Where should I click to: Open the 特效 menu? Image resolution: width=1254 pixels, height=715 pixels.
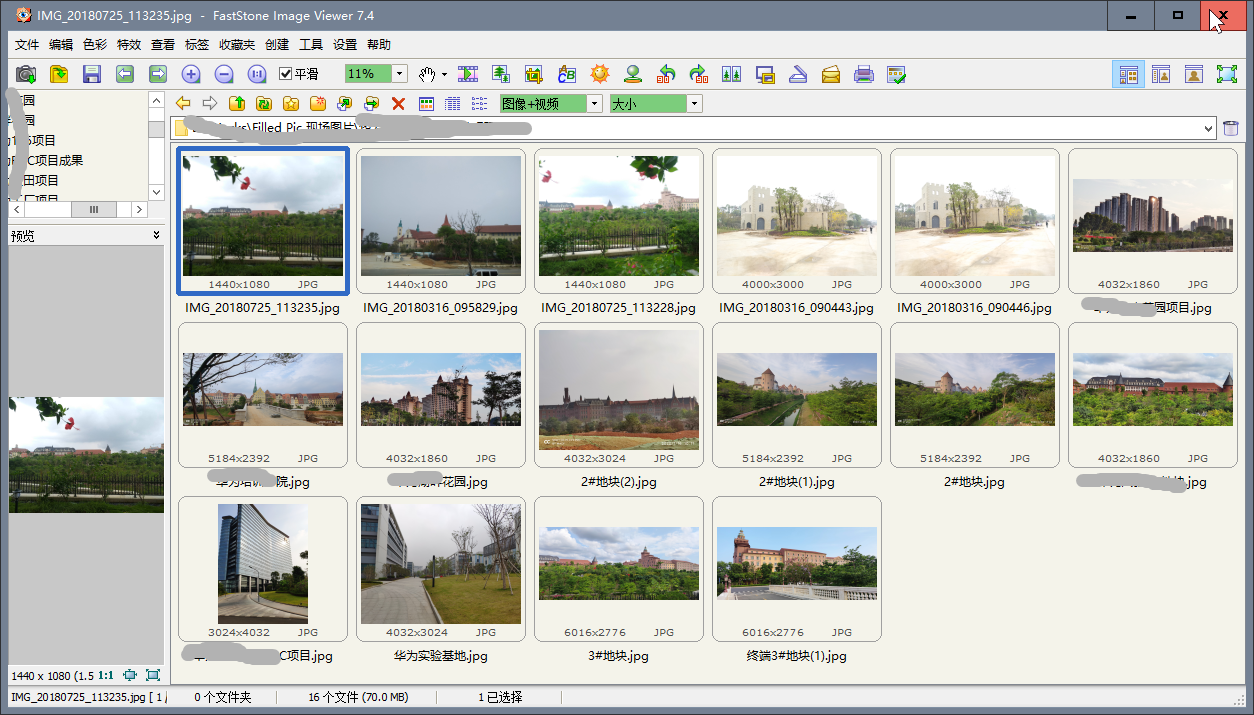coord(129,45)
